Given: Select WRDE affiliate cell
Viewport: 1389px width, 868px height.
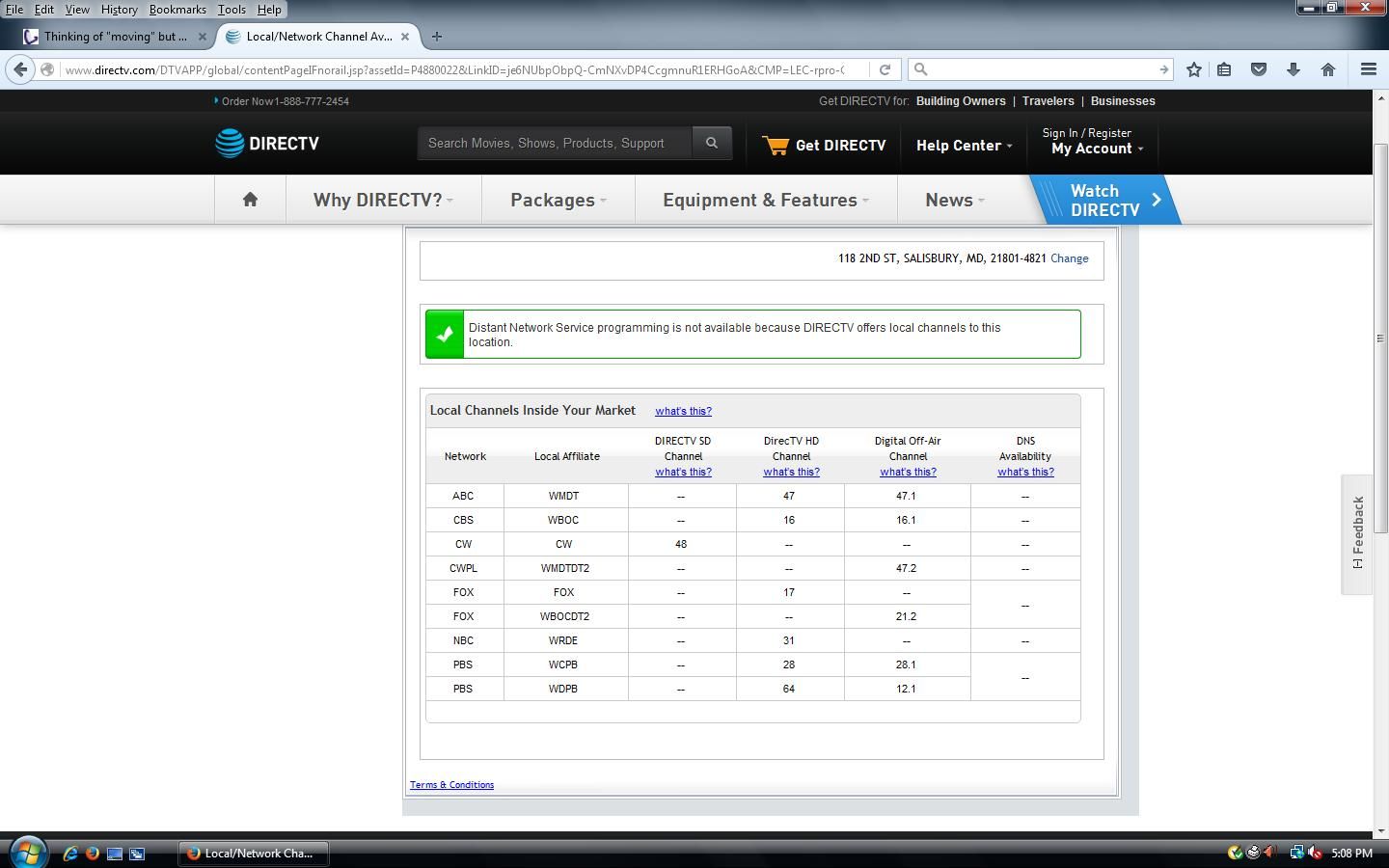Looking at the screenshot, I should point(564,640).
